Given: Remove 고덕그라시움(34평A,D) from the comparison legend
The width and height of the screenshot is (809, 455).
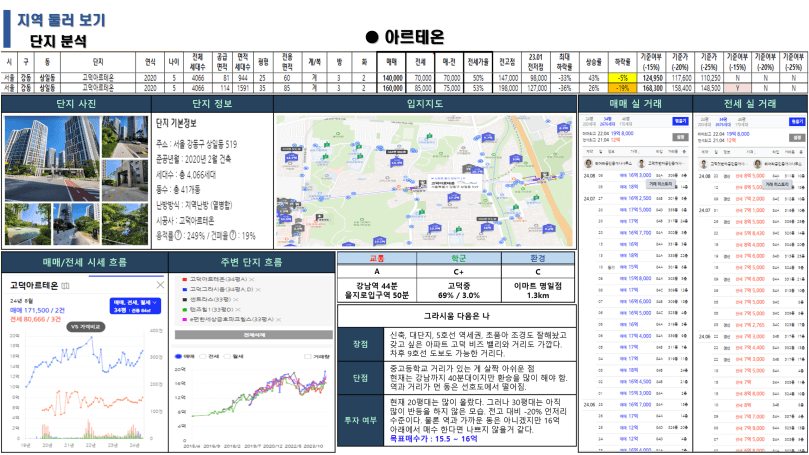Looking at the screenshot, I should pos(258,289).
